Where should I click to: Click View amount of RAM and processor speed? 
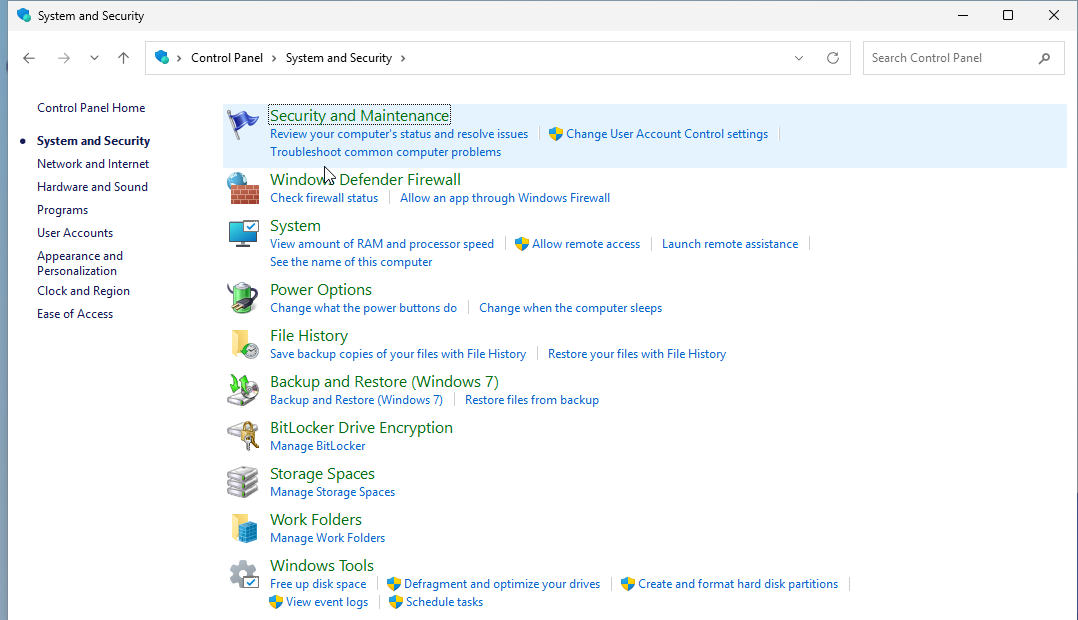[382, 244]
